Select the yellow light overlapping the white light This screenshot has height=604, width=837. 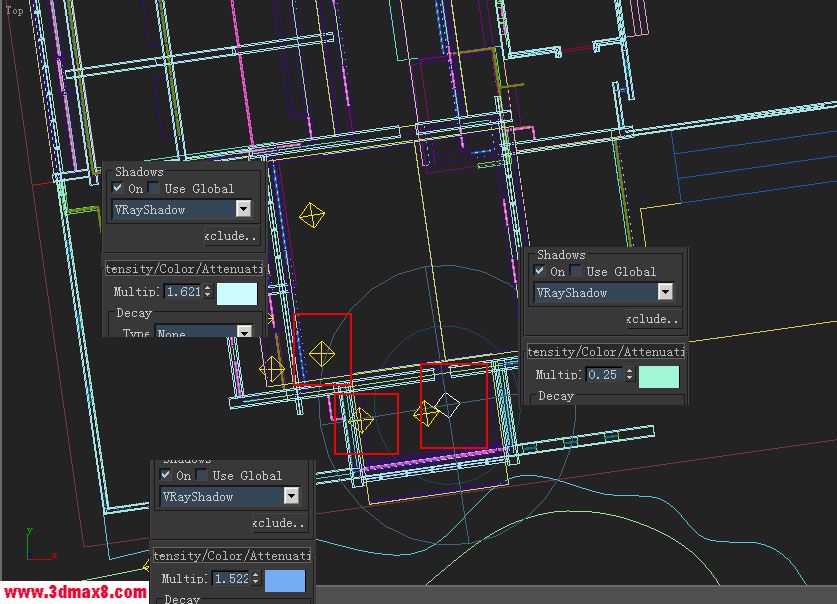pyautogui.click(x=426, y=414)
